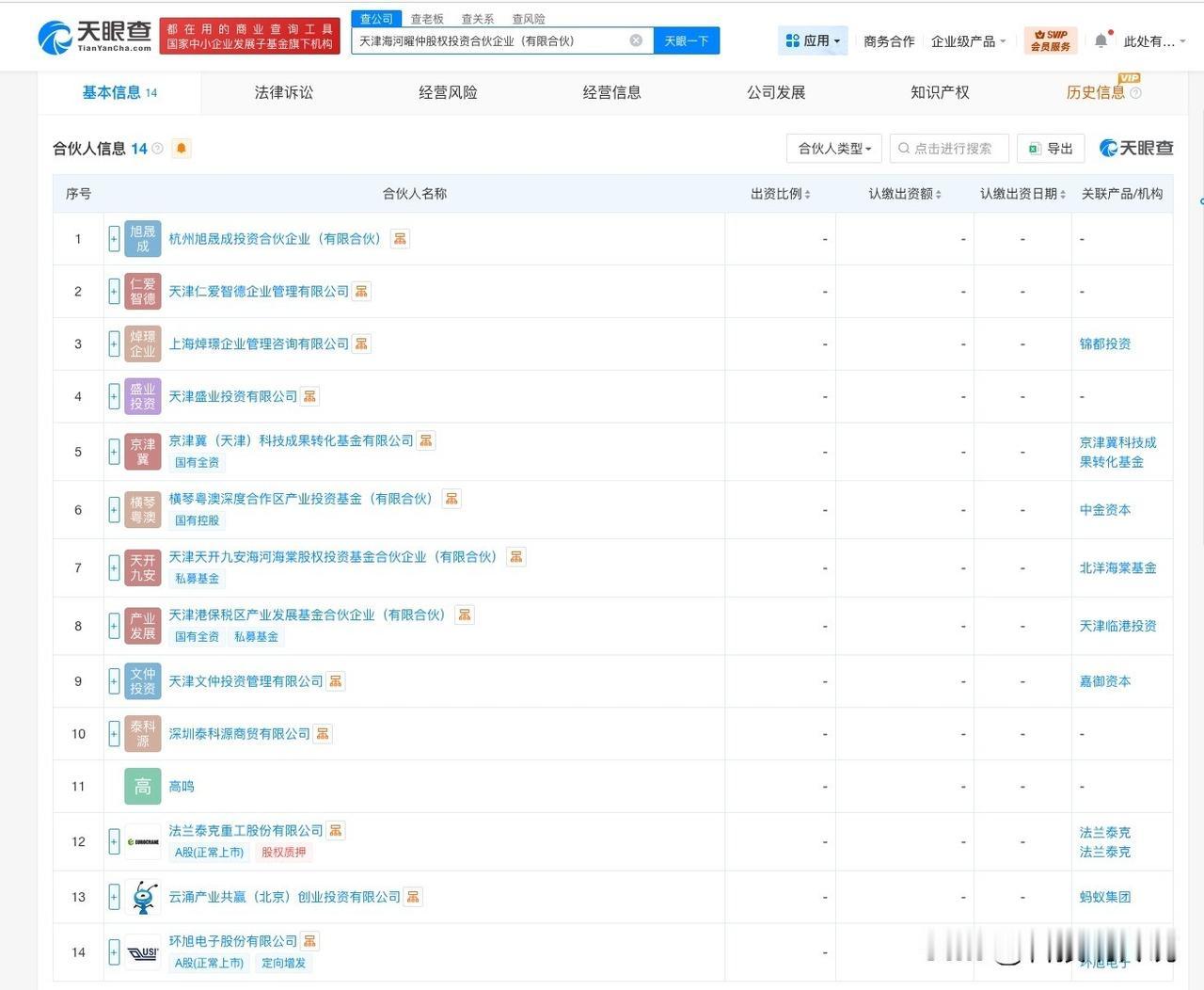Open the 锦都投资 related institution link
Screen dimensions: 1204x990
pos(1105,344)
